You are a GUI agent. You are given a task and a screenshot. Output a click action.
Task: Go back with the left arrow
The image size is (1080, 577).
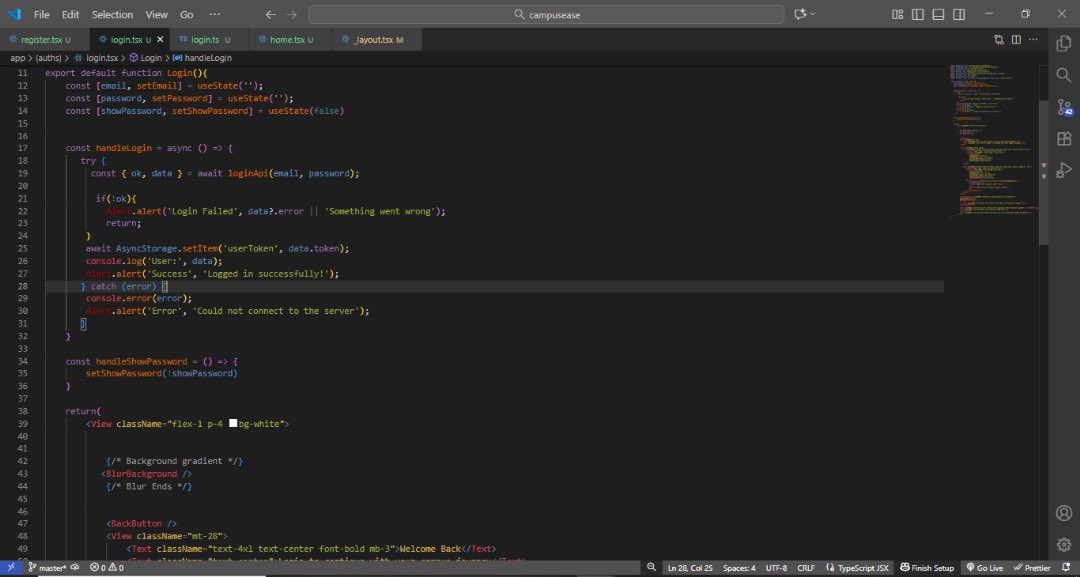click(x=271, y=14)
